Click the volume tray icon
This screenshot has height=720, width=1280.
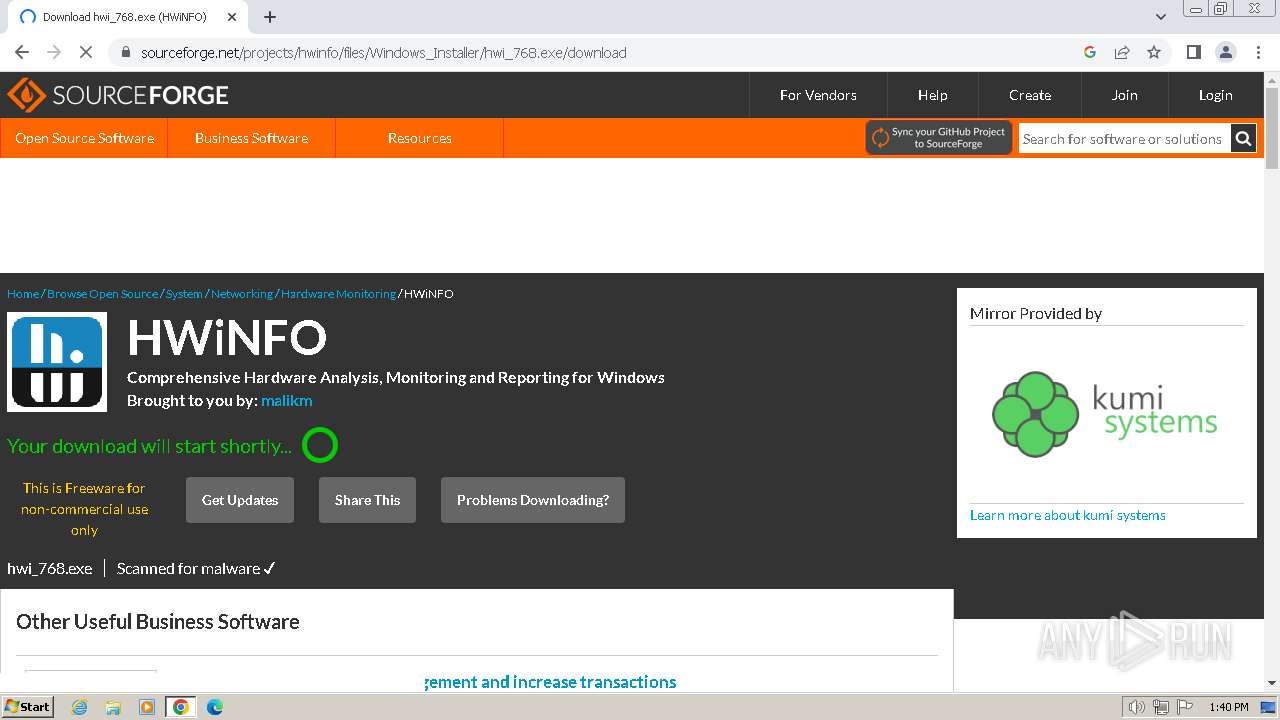point(1136,707)
